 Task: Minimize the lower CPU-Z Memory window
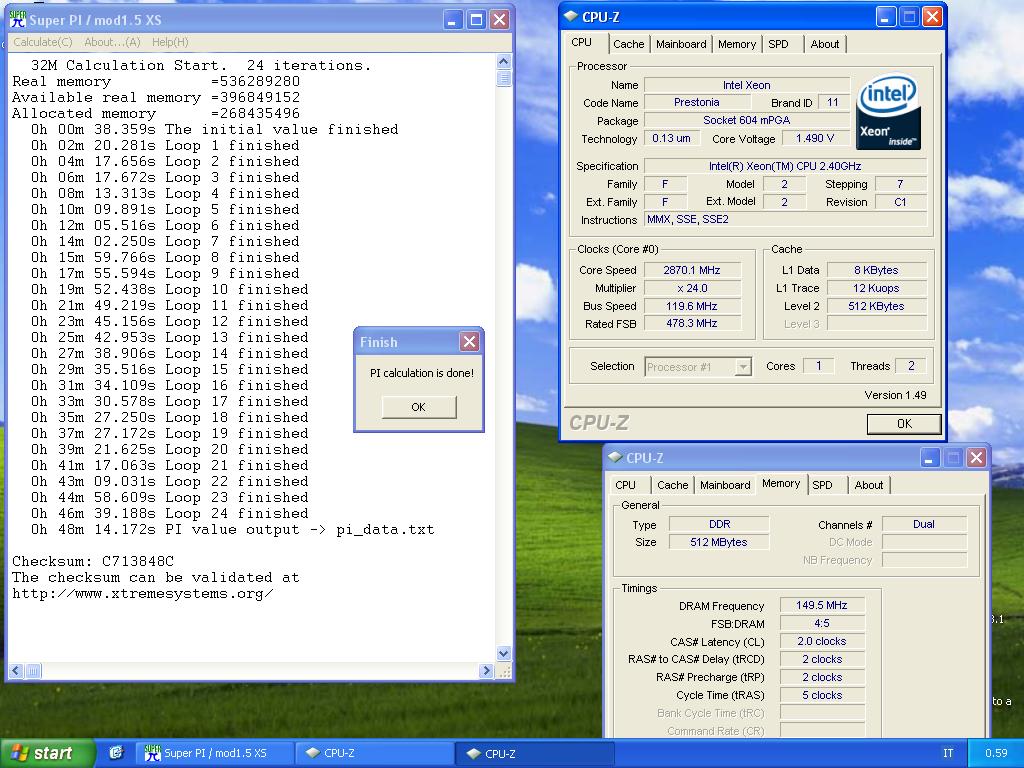(x=930, y=458)
